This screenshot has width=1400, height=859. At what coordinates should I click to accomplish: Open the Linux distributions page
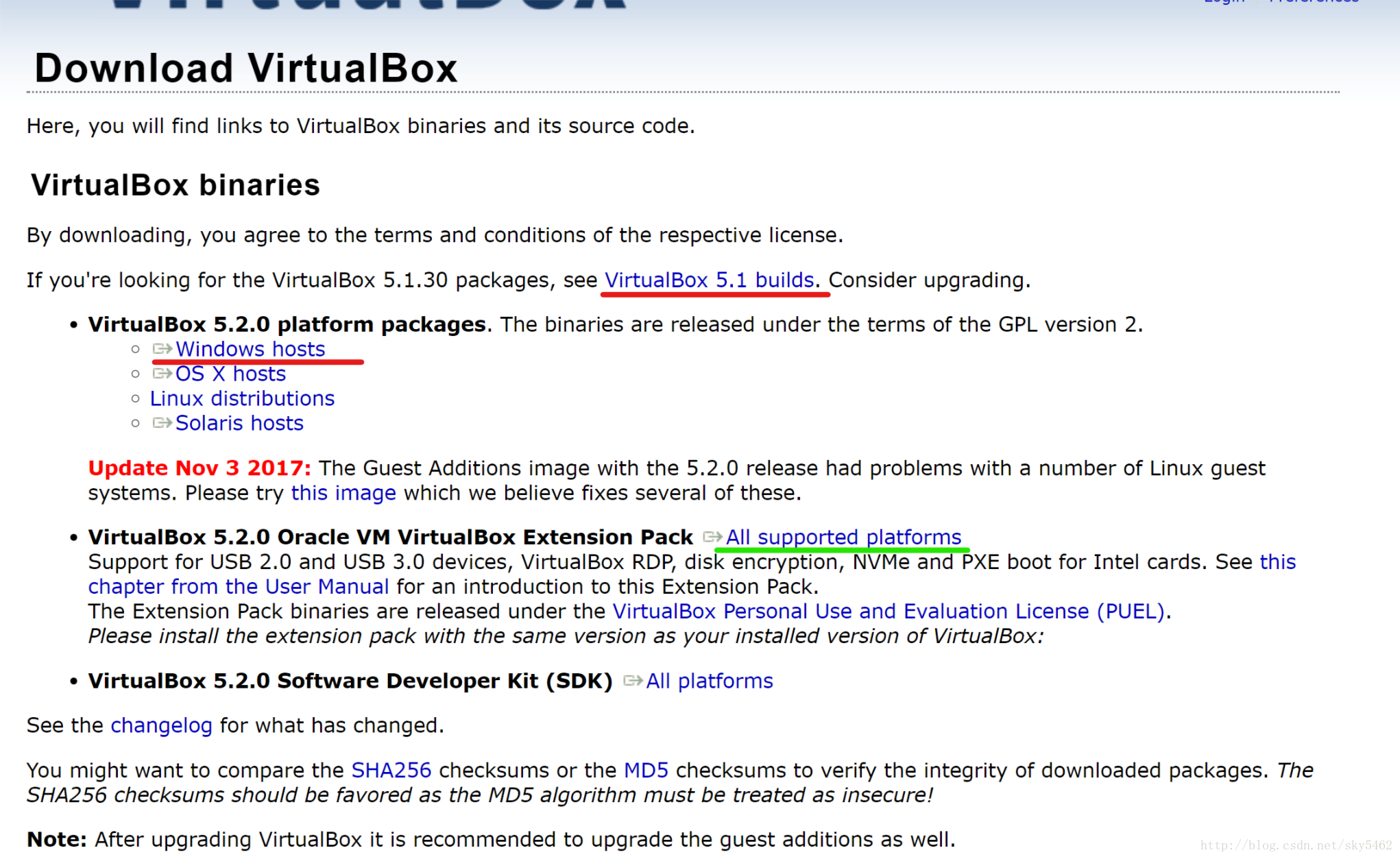(242, 398)
